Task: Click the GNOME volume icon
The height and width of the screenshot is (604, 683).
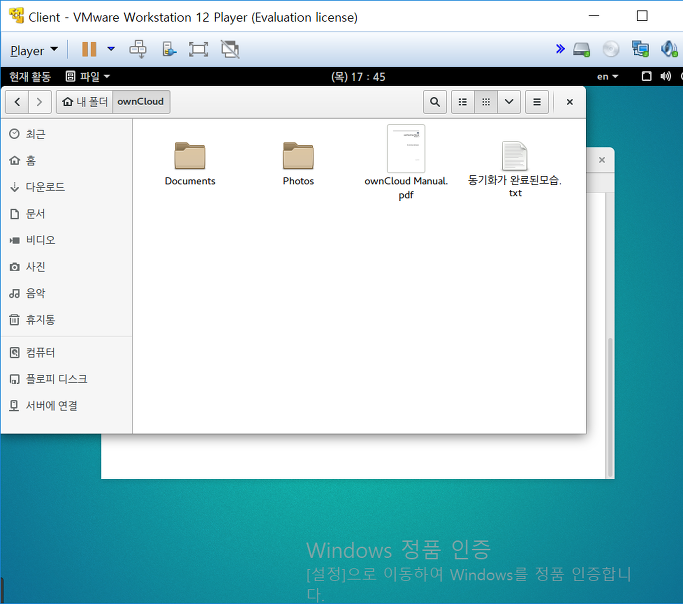Action: click(x=666, y=77)
